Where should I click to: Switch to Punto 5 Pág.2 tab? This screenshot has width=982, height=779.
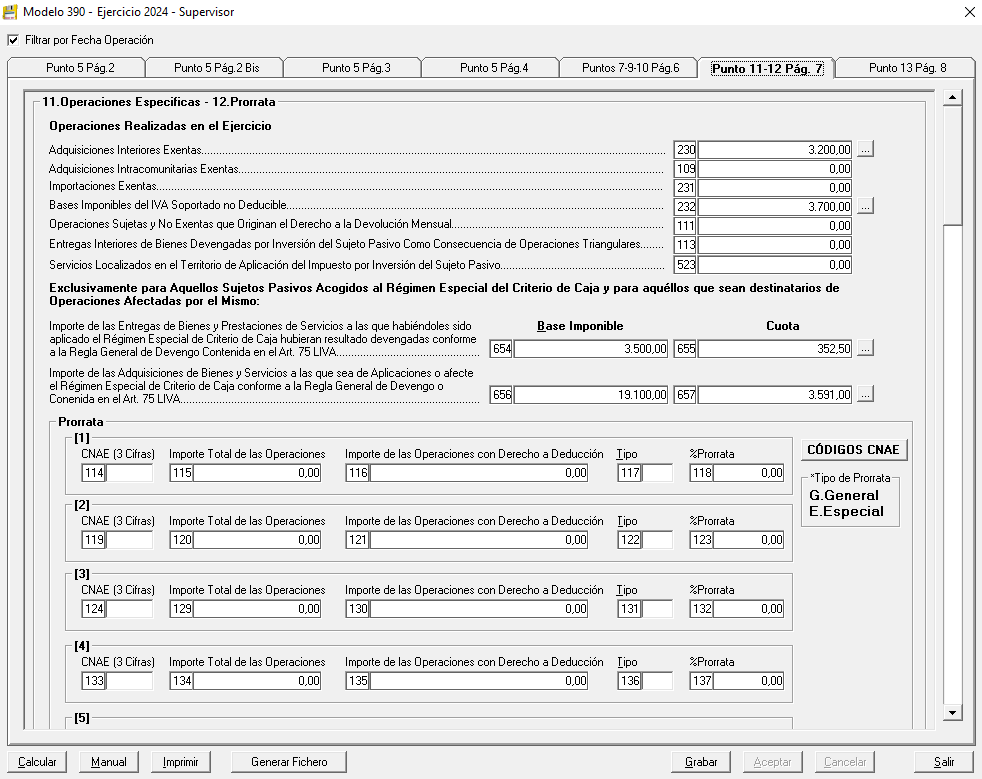pyautogui.click(x=77, y=68)
